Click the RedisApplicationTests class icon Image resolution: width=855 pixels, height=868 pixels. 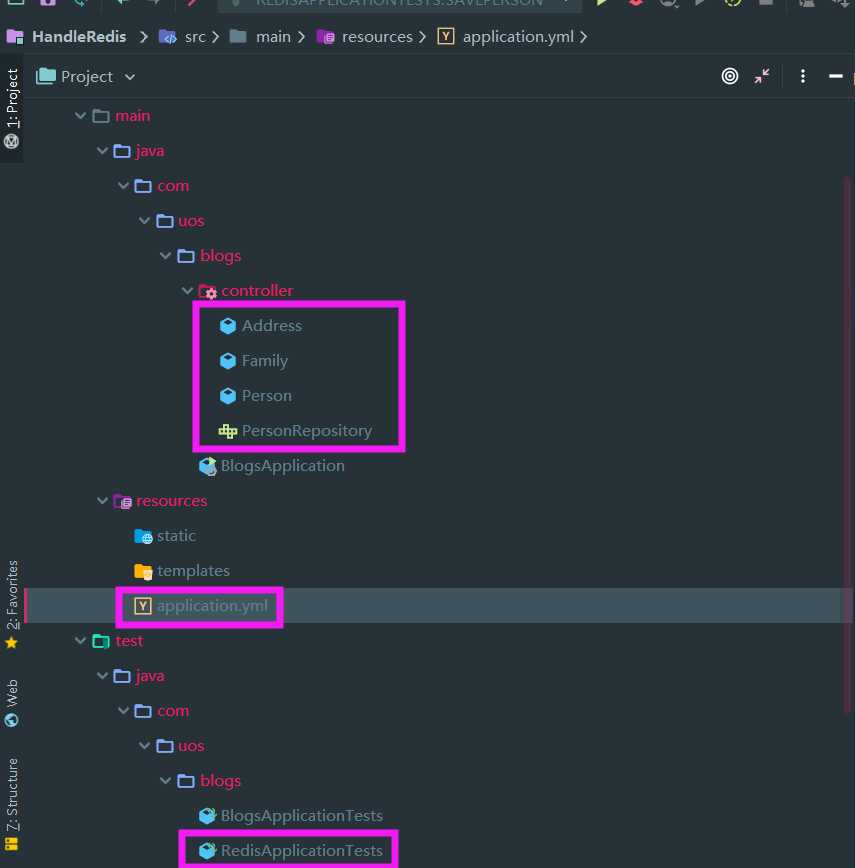tap(207, 851)
